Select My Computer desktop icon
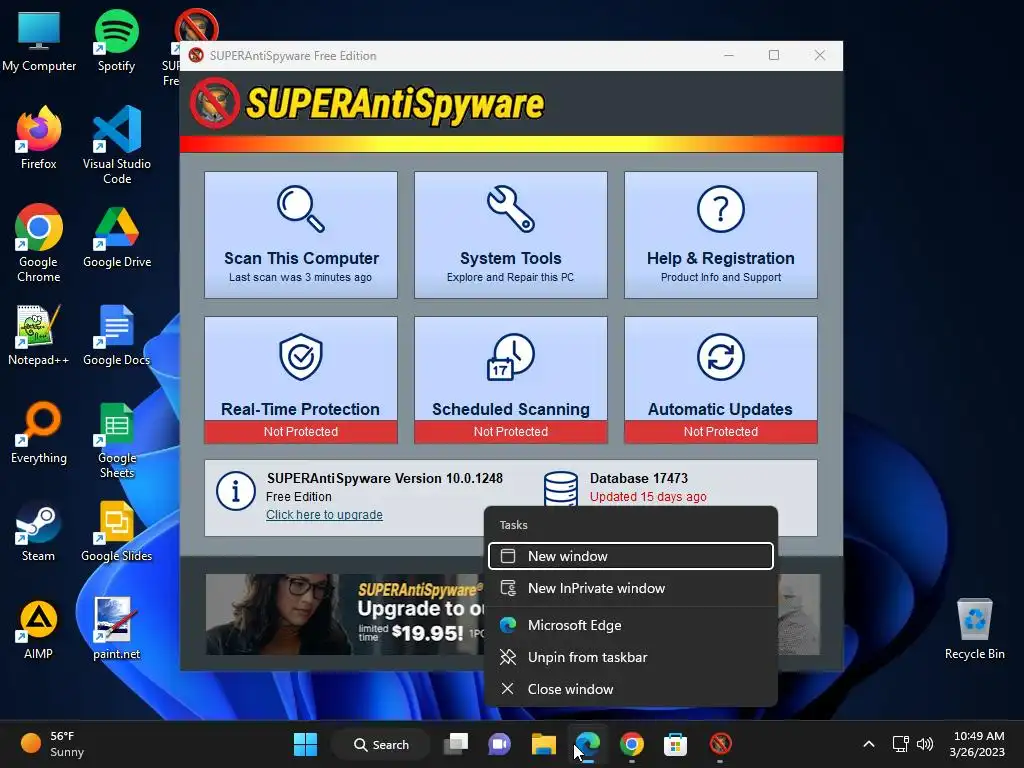This screenshot has height=768, width=1024. coord(39,41)
